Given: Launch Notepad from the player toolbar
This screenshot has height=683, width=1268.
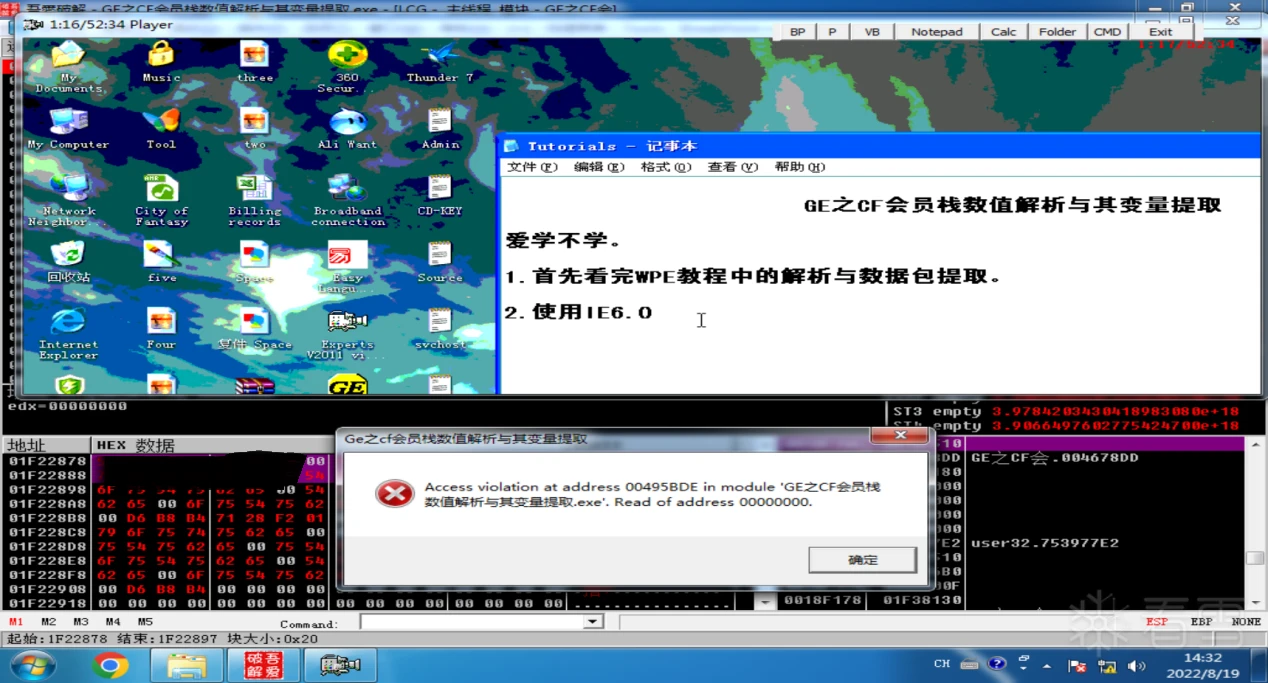Looking at the screenshot, I should (937, 32).
